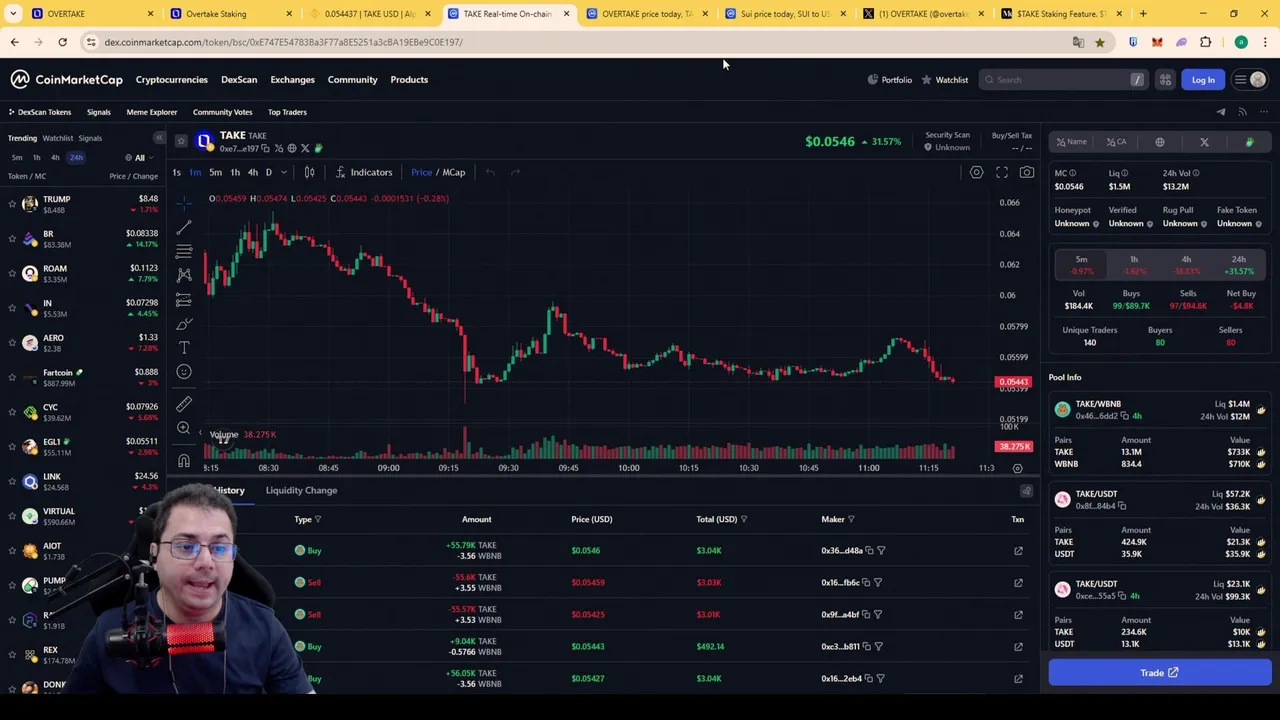Viewport: 1280px width, 720px height.
Task: Open the DexScan menu
Action: 239,80
